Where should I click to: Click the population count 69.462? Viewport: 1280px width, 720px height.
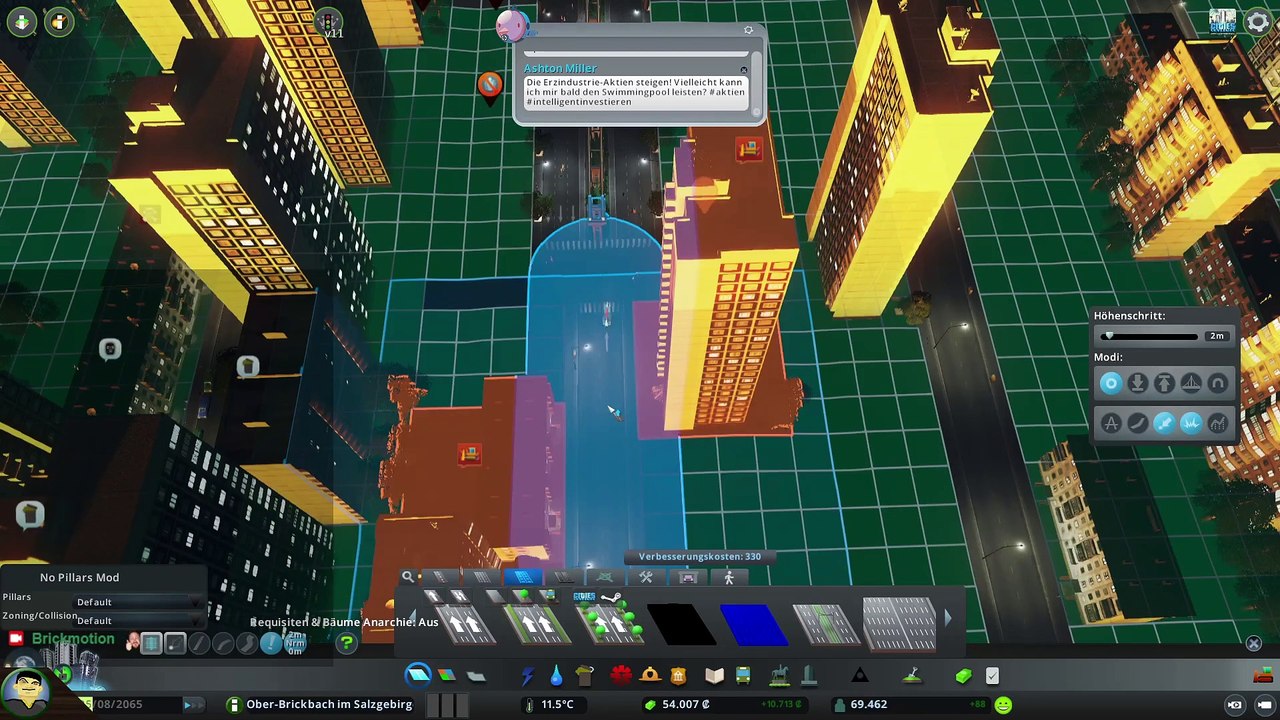coord(868,705)
